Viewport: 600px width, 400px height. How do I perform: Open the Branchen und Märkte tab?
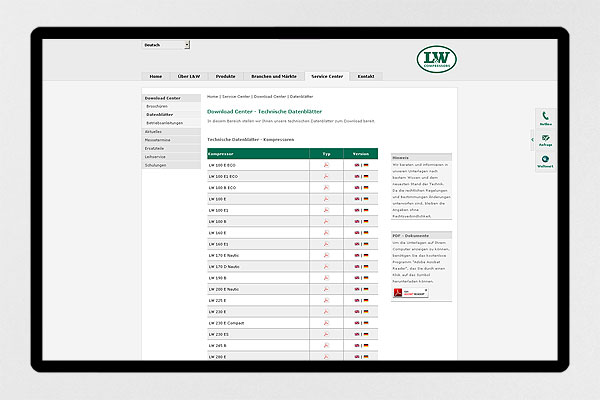(272, 76)
